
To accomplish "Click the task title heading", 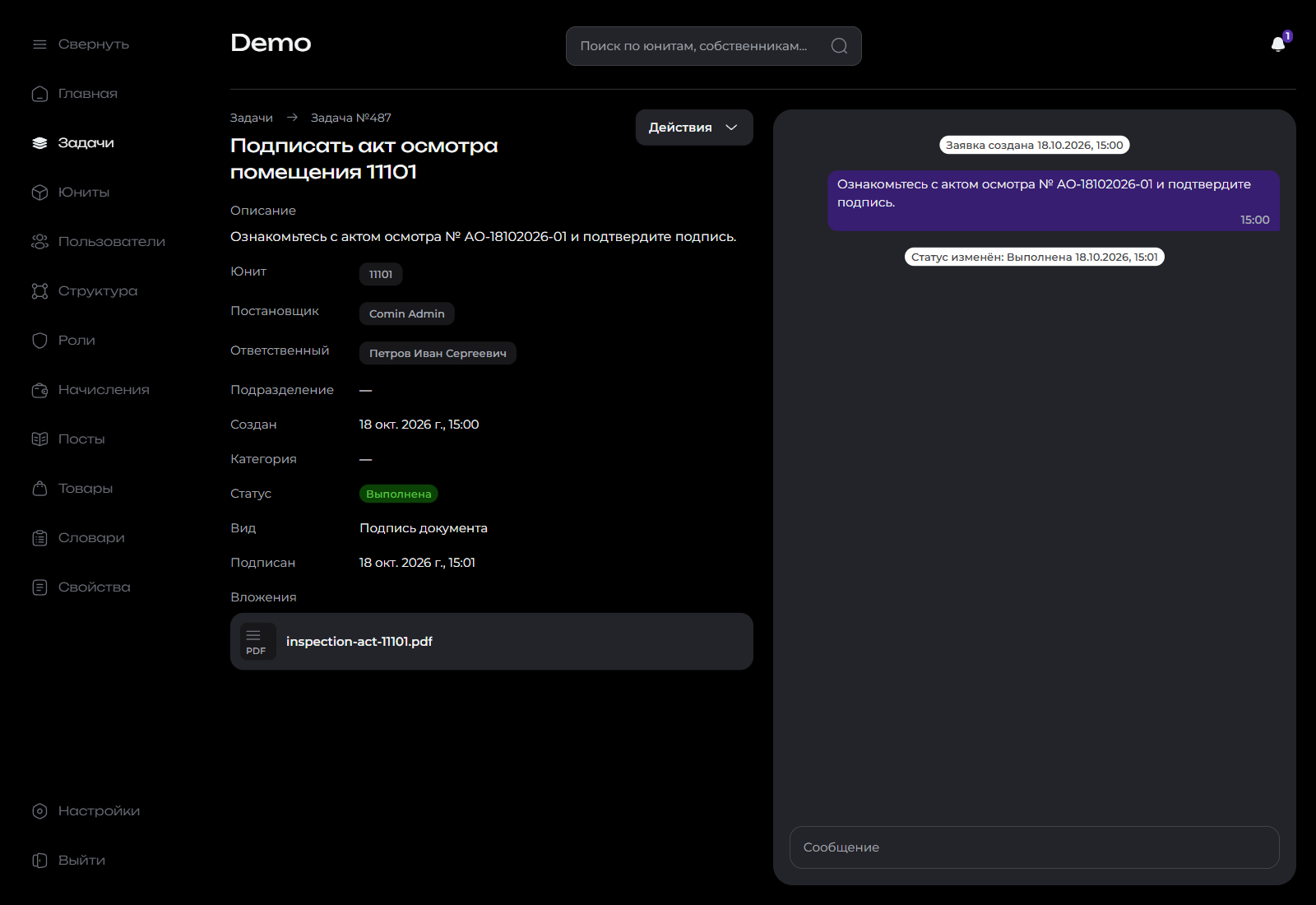I will pyautogui.click(x=364, y=159).
